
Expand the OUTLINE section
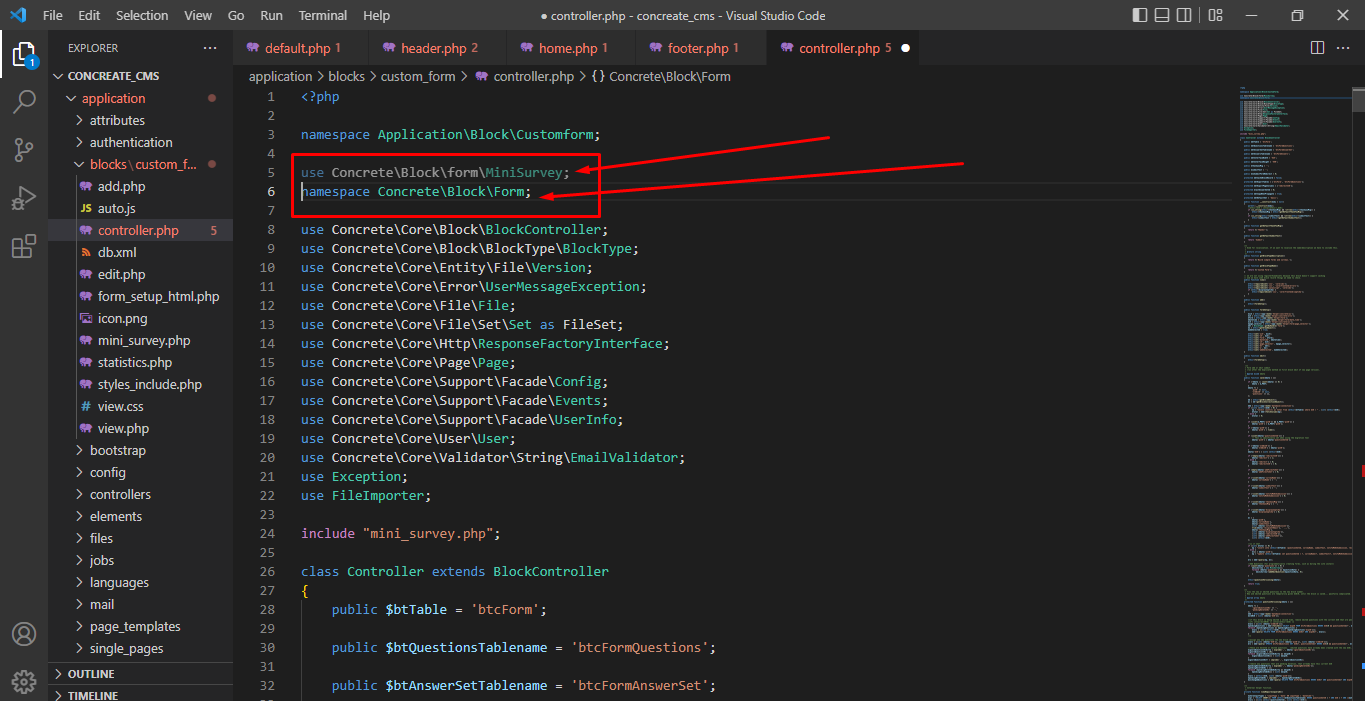tap(141, 673)
